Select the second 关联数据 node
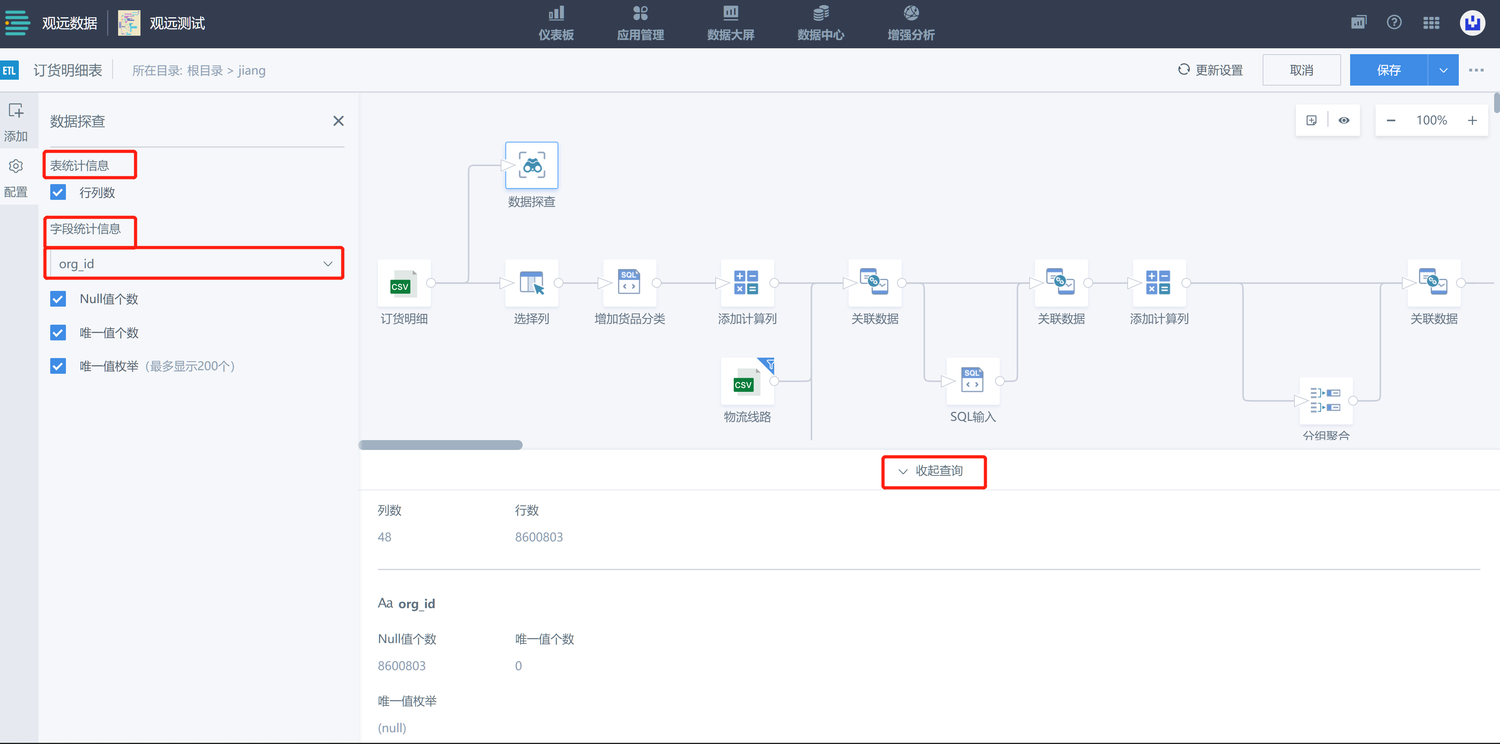 click(1061, 284)
